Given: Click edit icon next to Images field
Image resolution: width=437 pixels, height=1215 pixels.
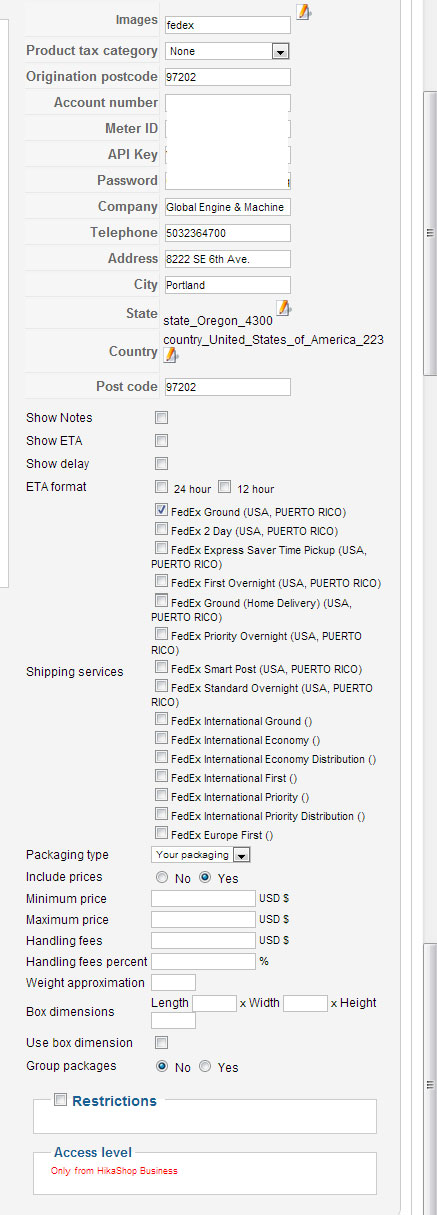Looking at the screenshot, I should (304, 12).
